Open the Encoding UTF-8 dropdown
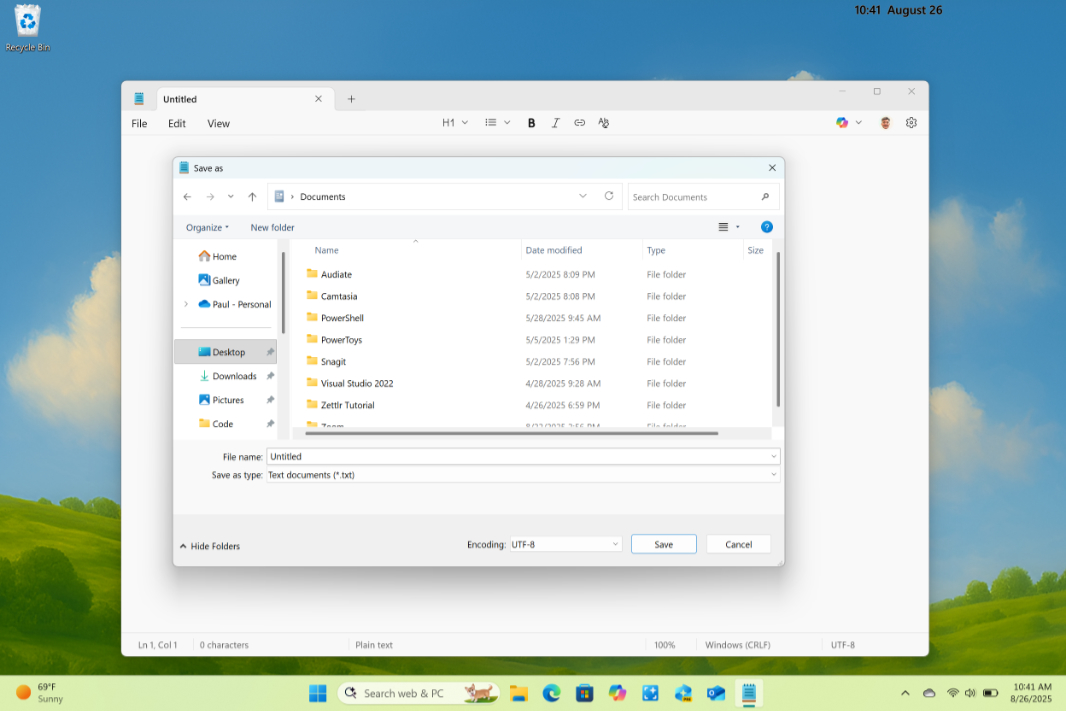Viewport: 1066px width, 711px height. [565, 544]
